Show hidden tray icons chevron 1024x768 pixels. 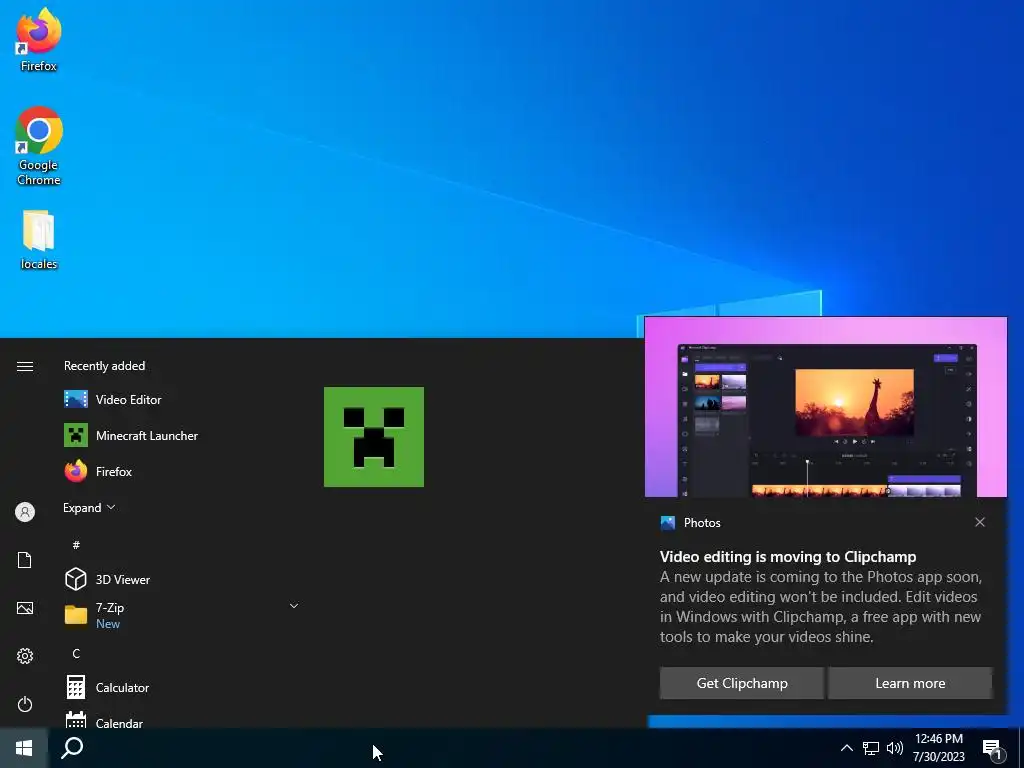[846, 748]
